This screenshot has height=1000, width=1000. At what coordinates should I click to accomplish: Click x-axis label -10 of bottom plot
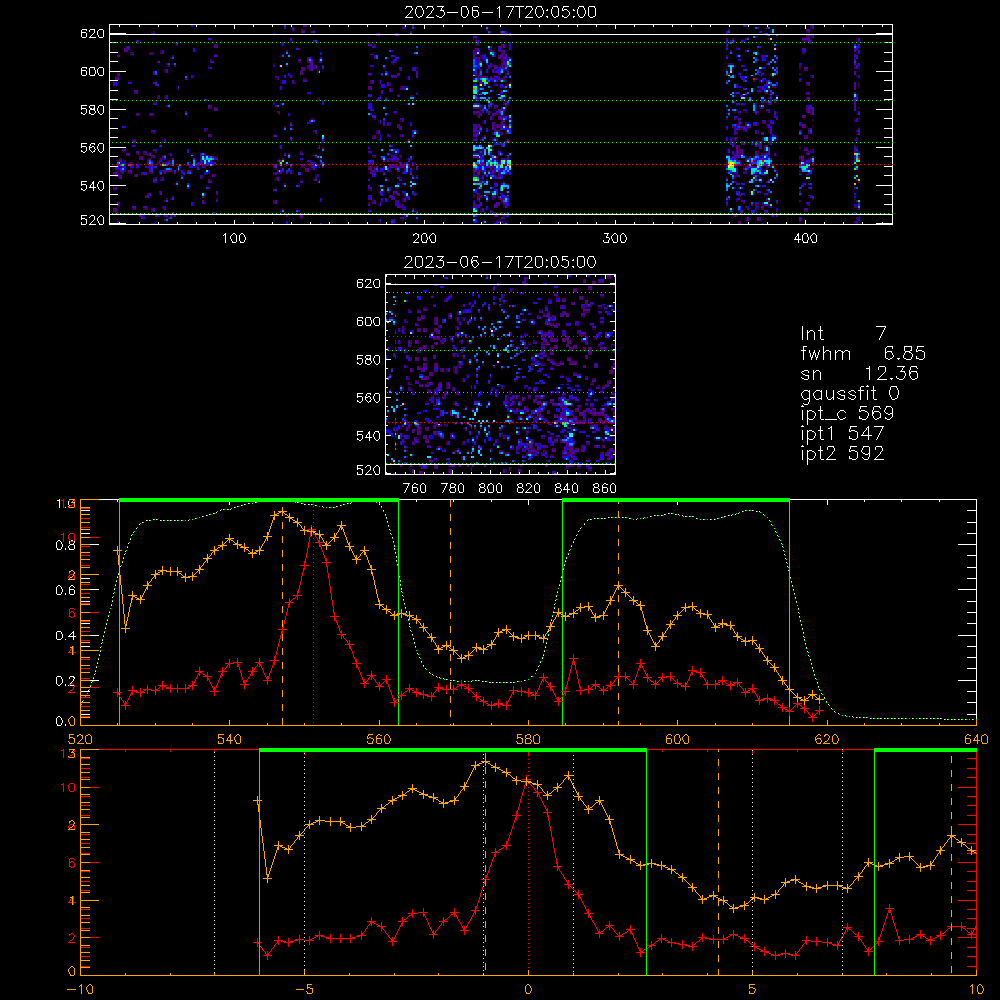pyautogui.click(x=80, y=990)
